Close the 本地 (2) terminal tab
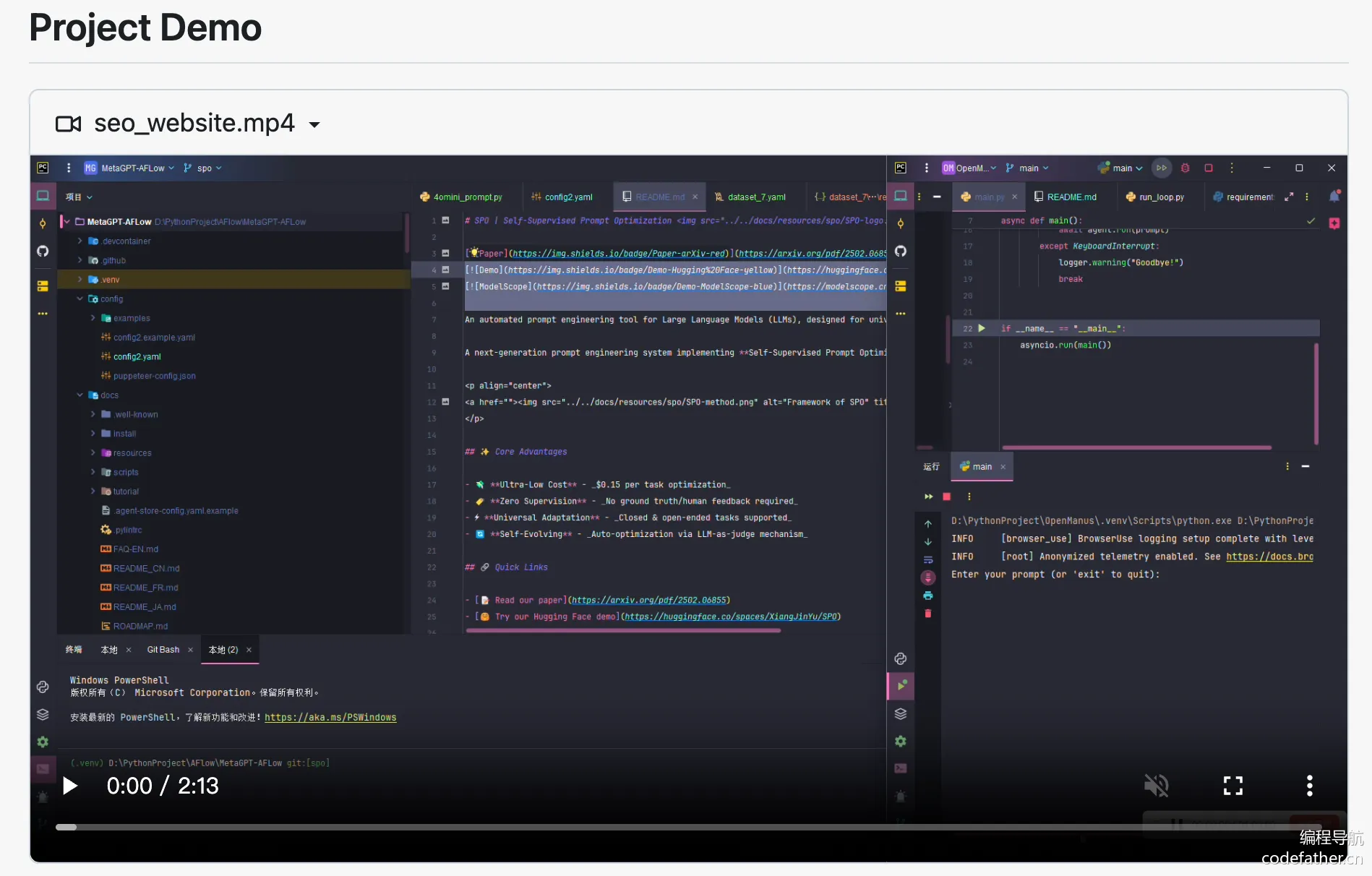 pos(249,650)
